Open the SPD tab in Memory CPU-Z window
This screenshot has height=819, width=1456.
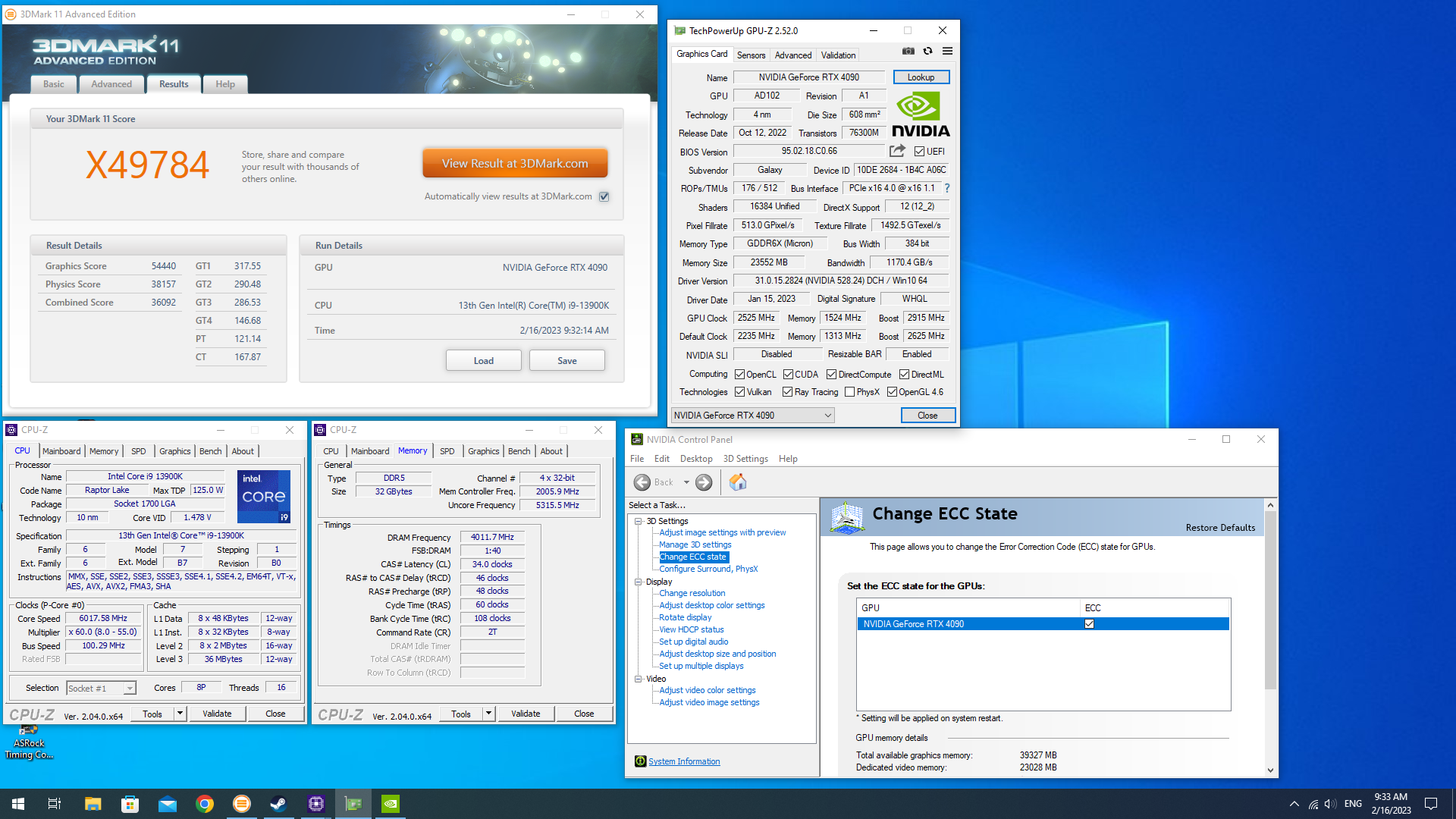447,451
